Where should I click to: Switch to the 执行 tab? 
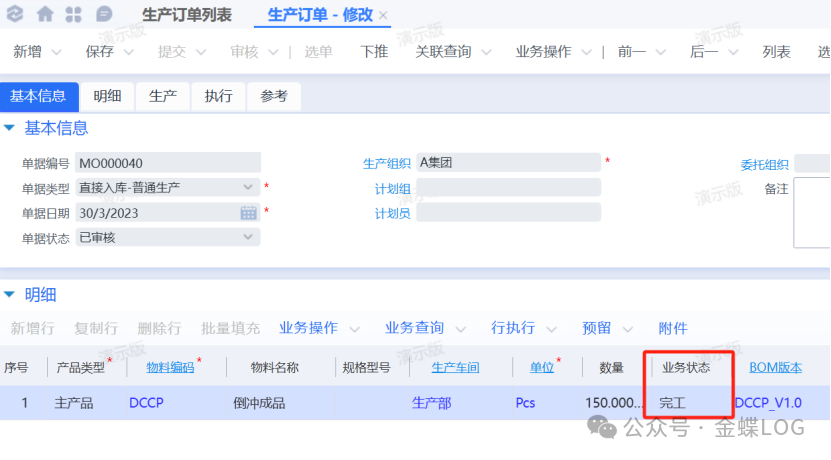click(218, 96)
